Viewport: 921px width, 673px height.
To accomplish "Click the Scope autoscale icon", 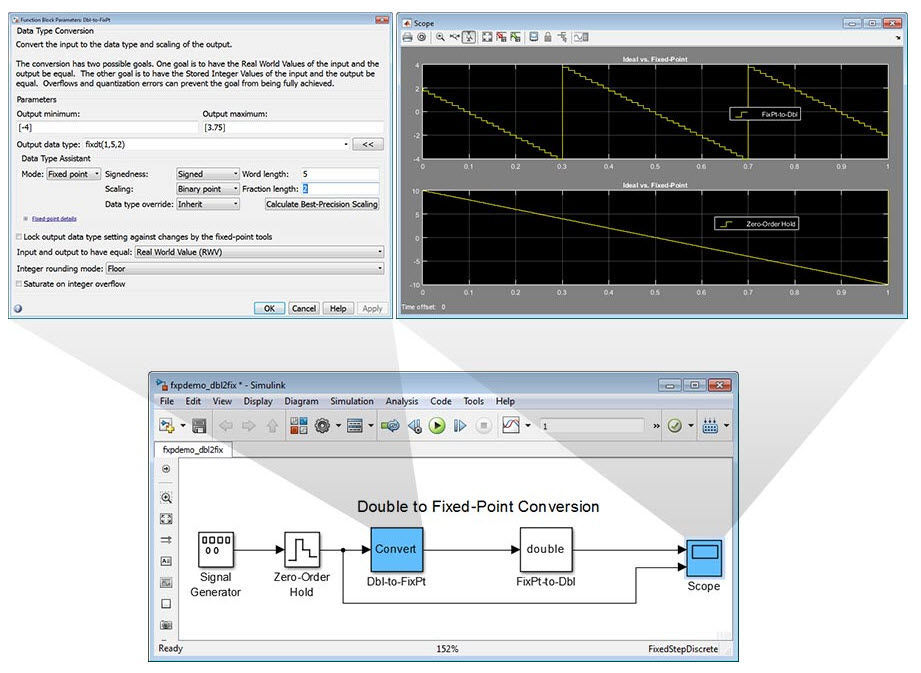I will pyautogui.click(x=487, y=37).
